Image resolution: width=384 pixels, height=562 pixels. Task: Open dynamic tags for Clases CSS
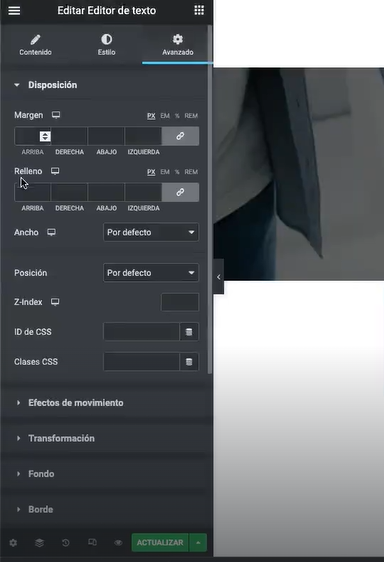click(x=189, y=362)
